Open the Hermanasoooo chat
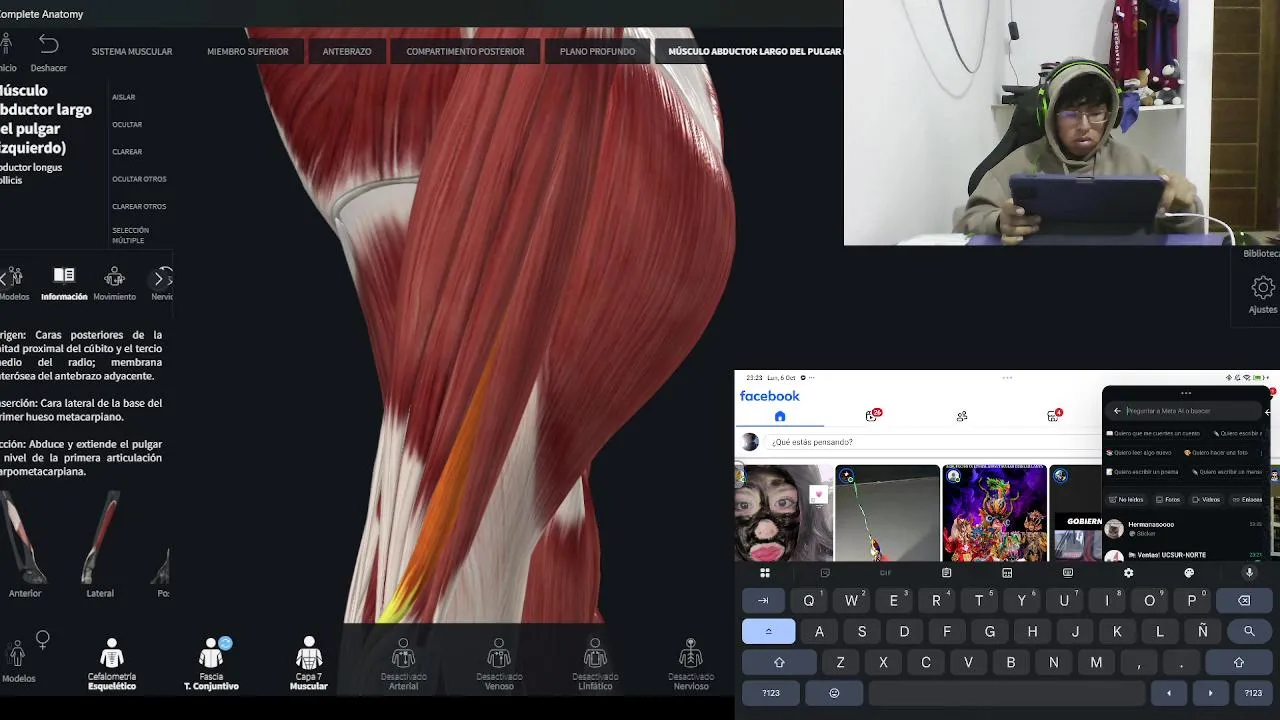The width and height of the screenshot is (1280, 720). [1185, 528]
